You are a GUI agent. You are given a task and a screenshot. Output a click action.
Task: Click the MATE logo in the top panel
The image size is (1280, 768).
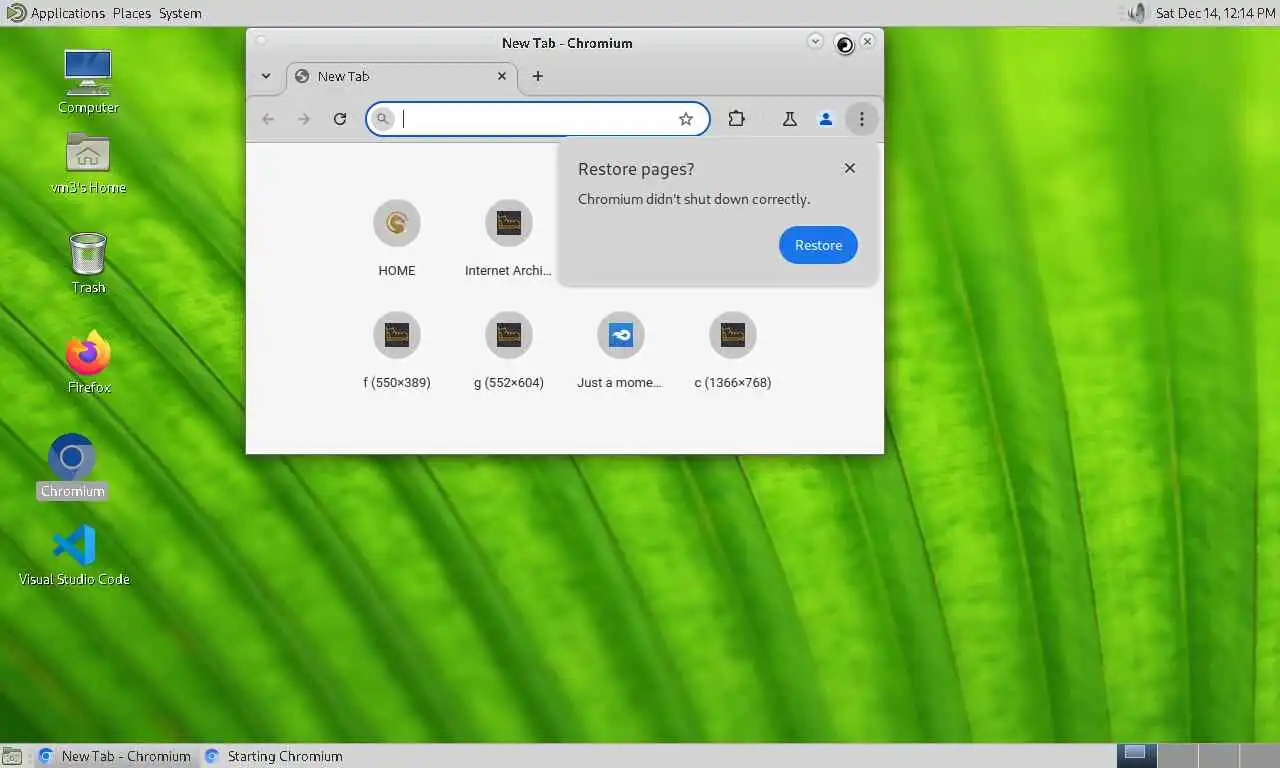pos(15,13)
